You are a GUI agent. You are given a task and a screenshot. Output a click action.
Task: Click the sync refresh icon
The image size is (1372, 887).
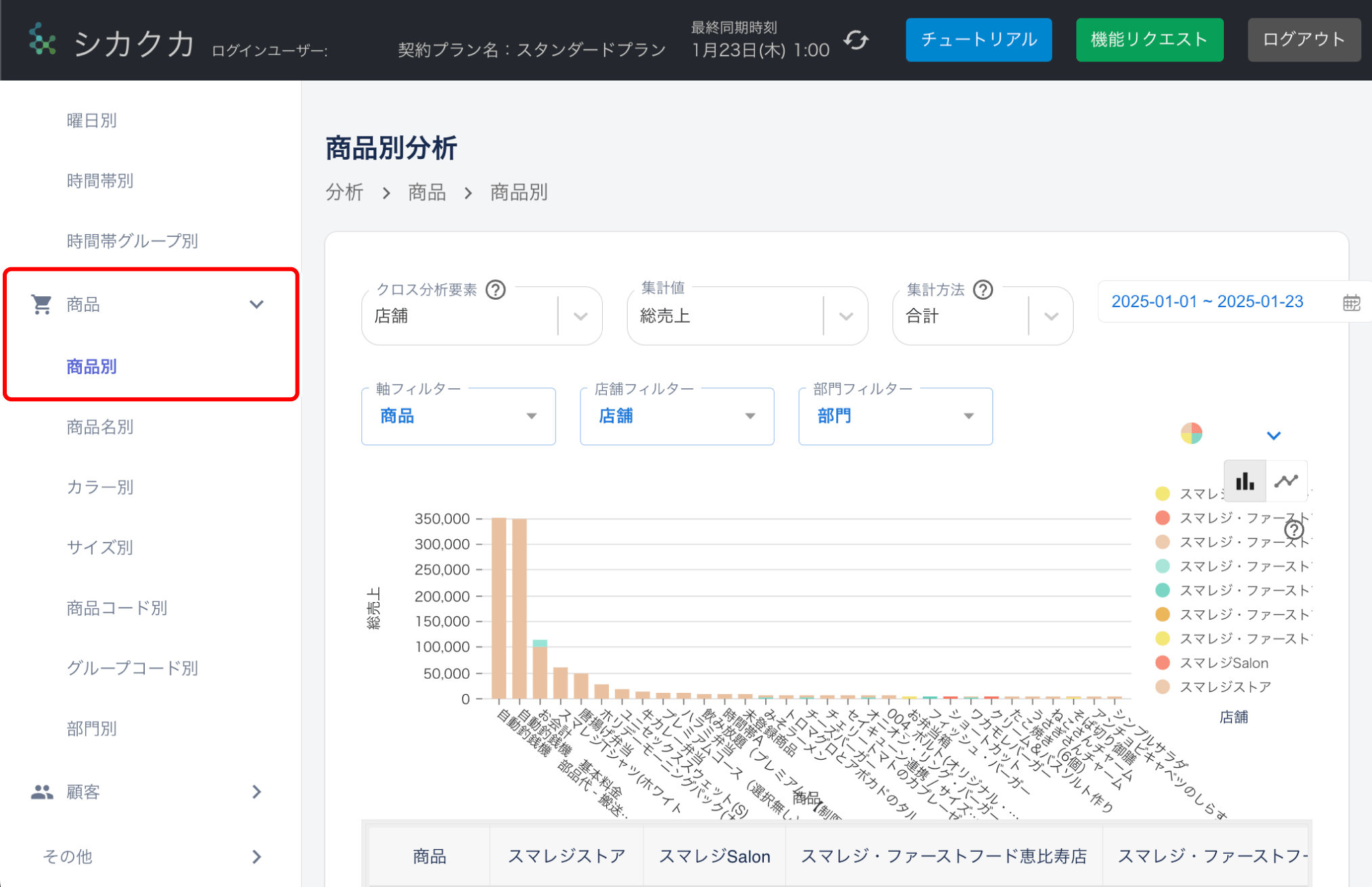pyautogui.click(x=856, y=41)
